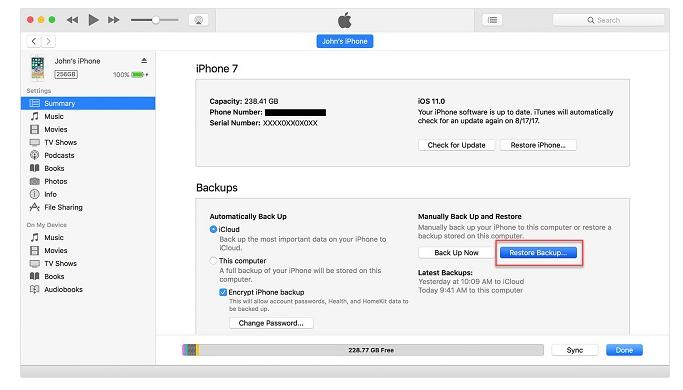Click the Restore iPhone... button
The width and height of the screenshot is (683, 390).
coord(538,145)
